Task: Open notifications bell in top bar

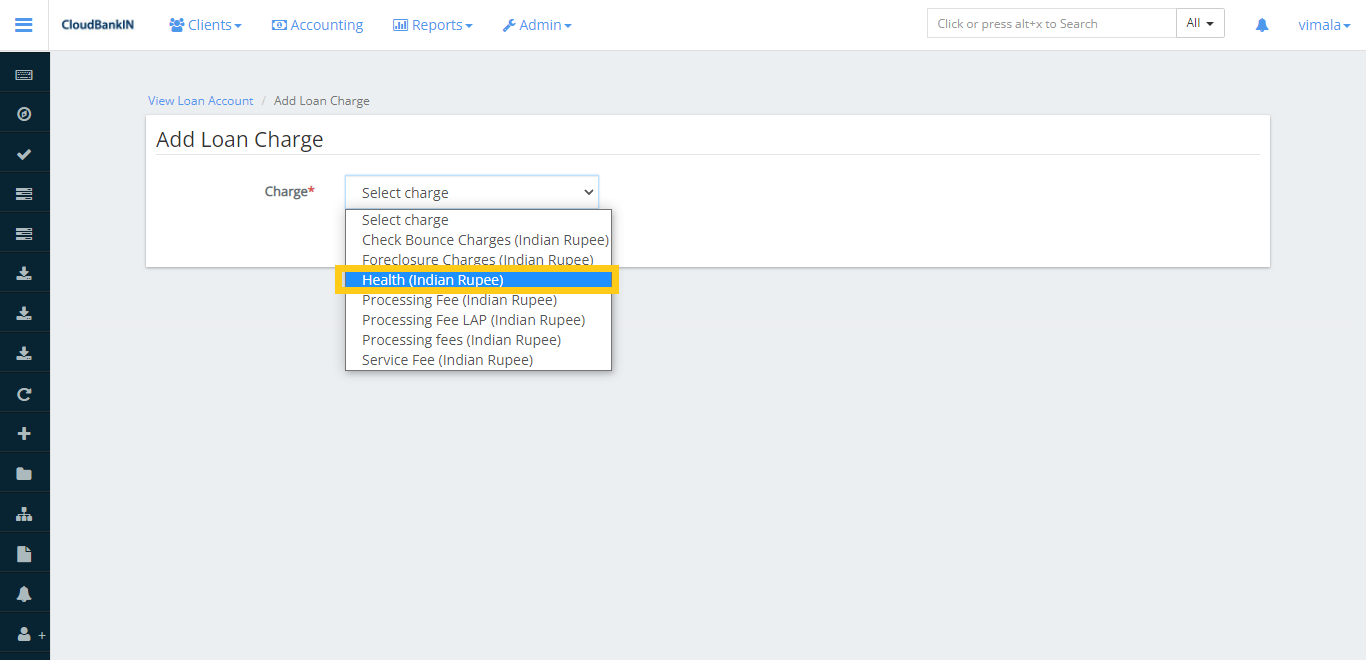Action: coord(1262,25)
